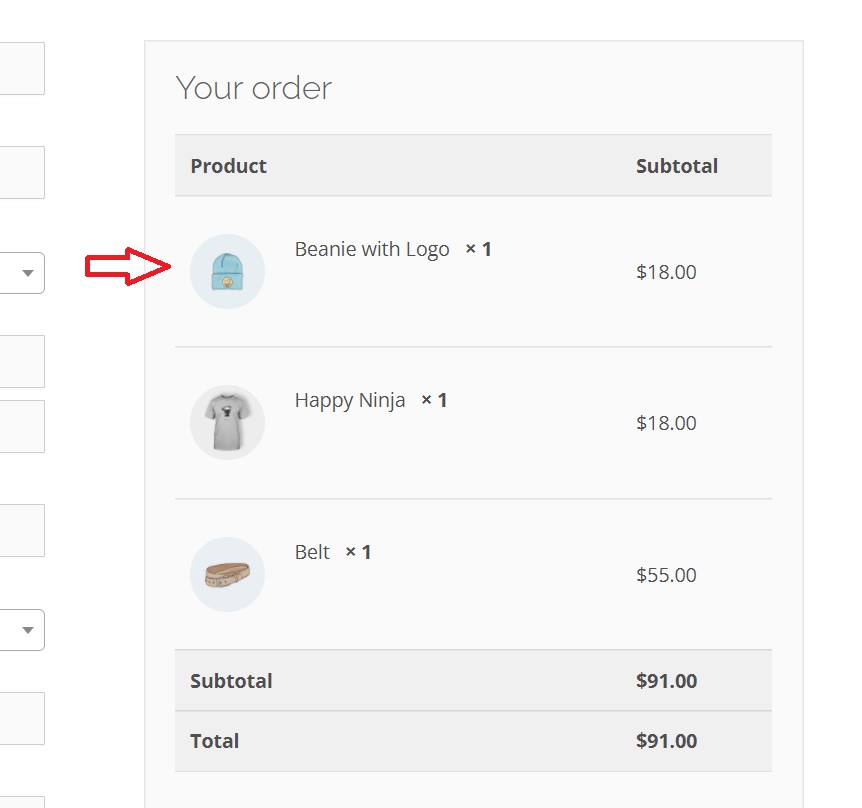
Task: Click the Total row label
Action: point(214,741)
